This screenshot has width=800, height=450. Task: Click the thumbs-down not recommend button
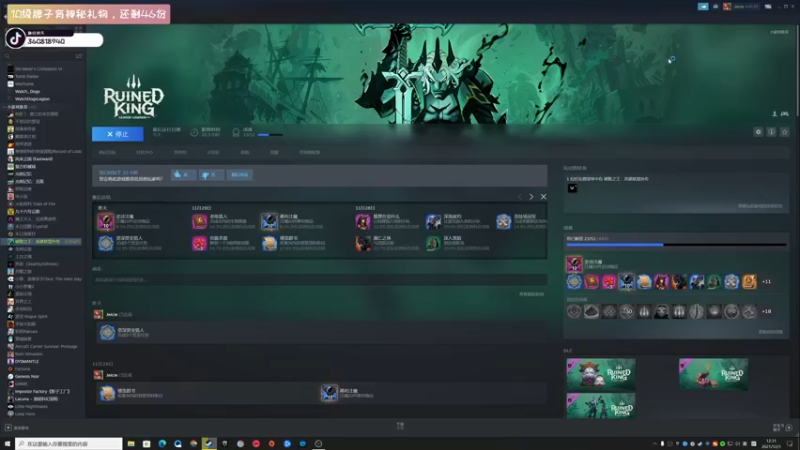211,175
